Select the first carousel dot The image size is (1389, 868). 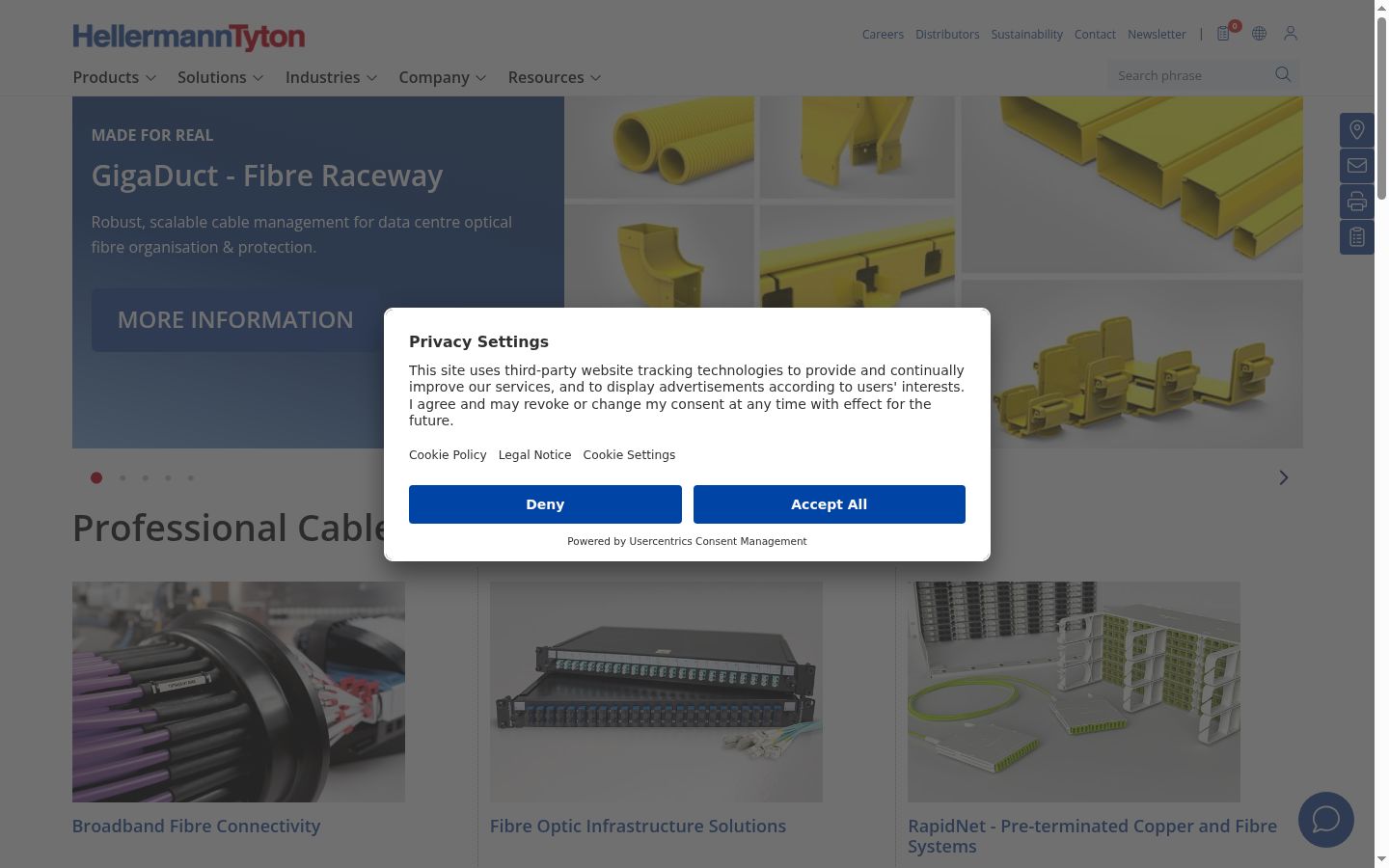[96, 478]
